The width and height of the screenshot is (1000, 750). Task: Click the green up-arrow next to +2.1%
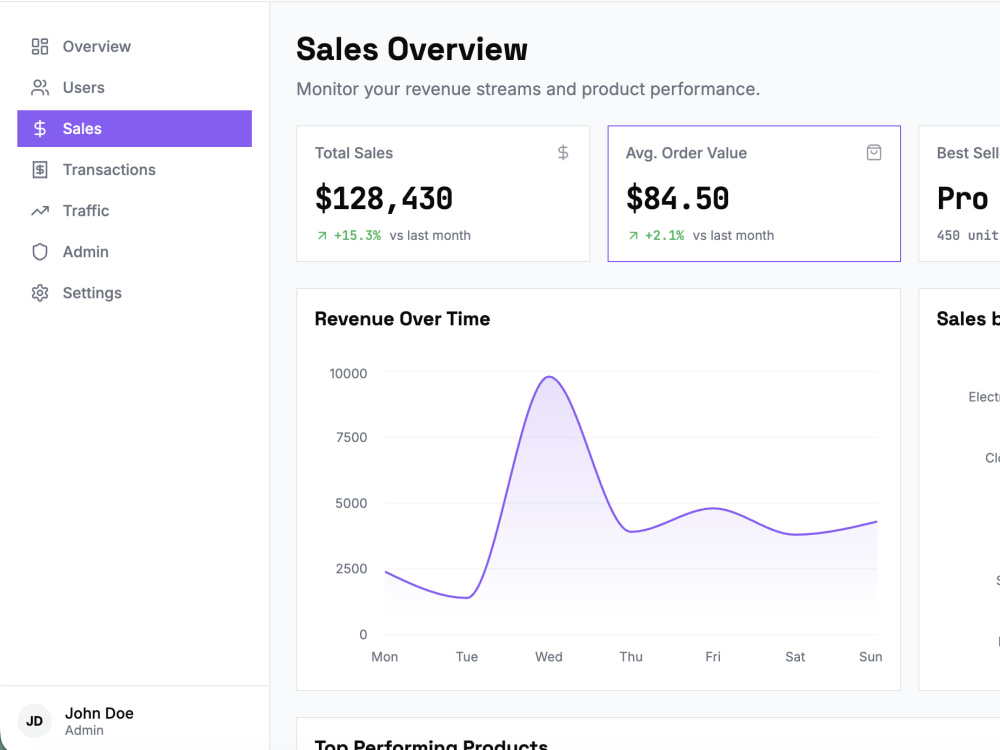point(633,236)
